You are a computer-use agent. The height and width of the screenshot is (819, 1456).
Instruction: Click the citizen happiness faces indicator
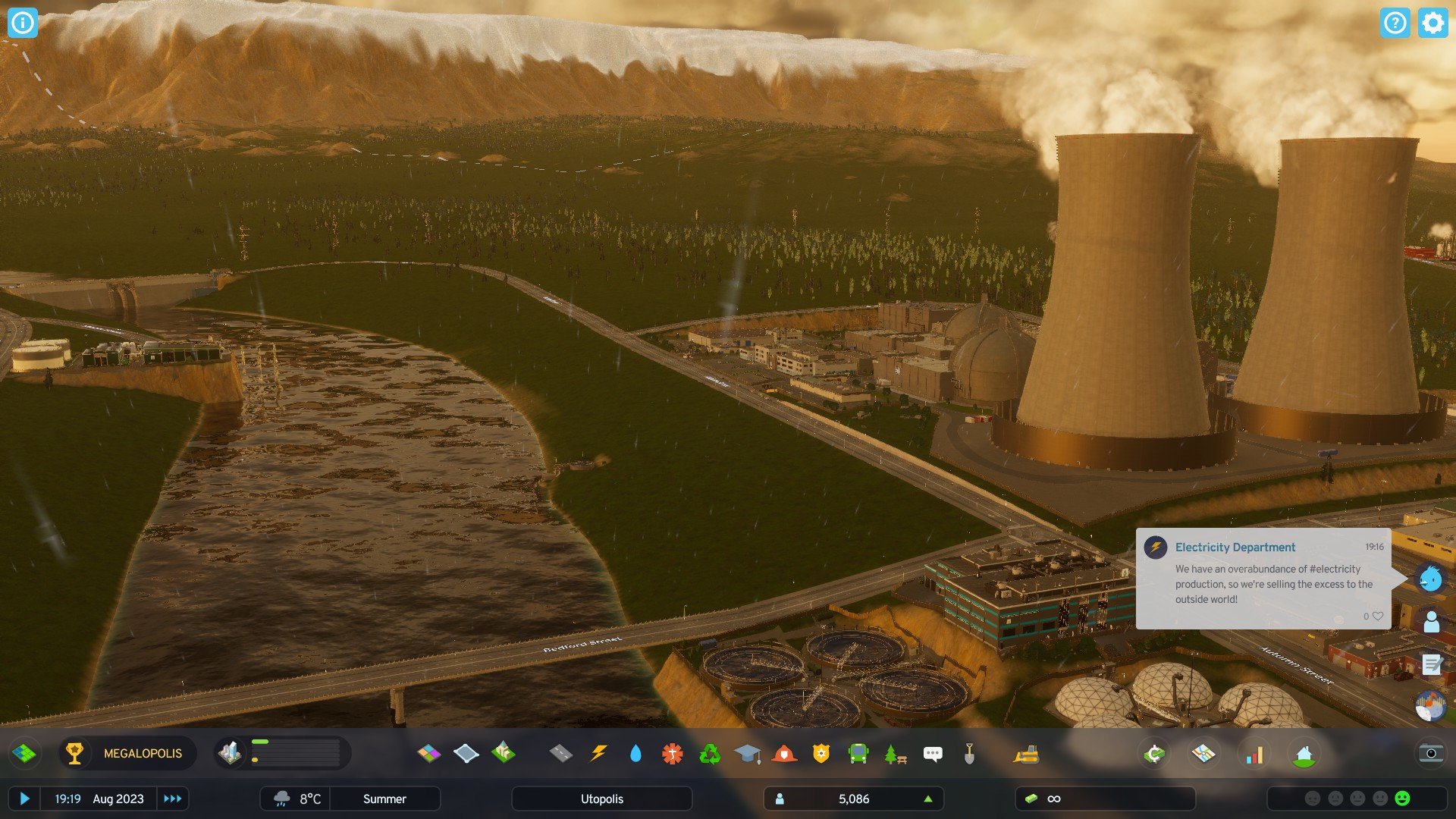click(1357, 799)
